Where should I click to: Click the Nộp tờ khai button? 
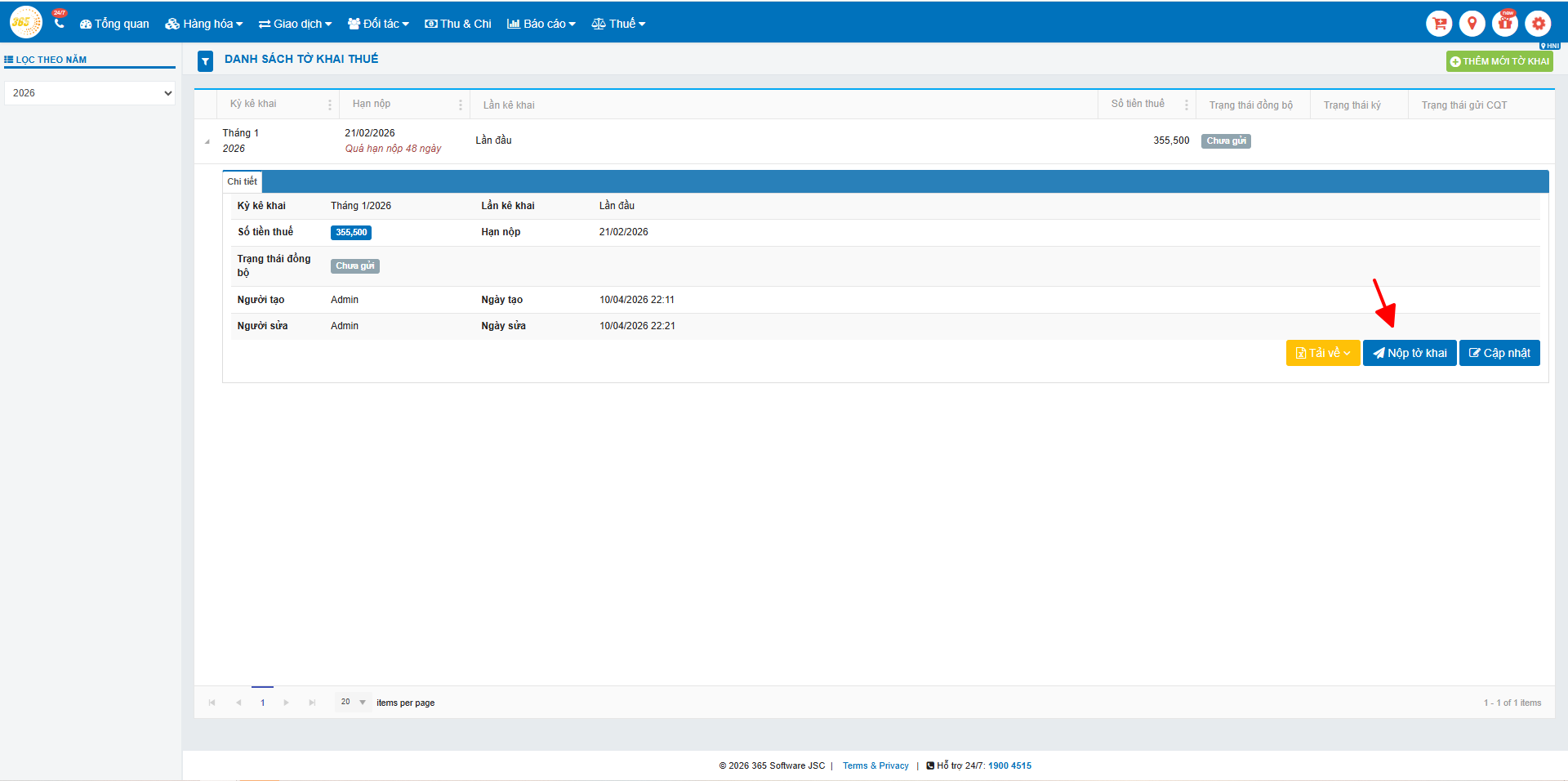(1410, 353)
